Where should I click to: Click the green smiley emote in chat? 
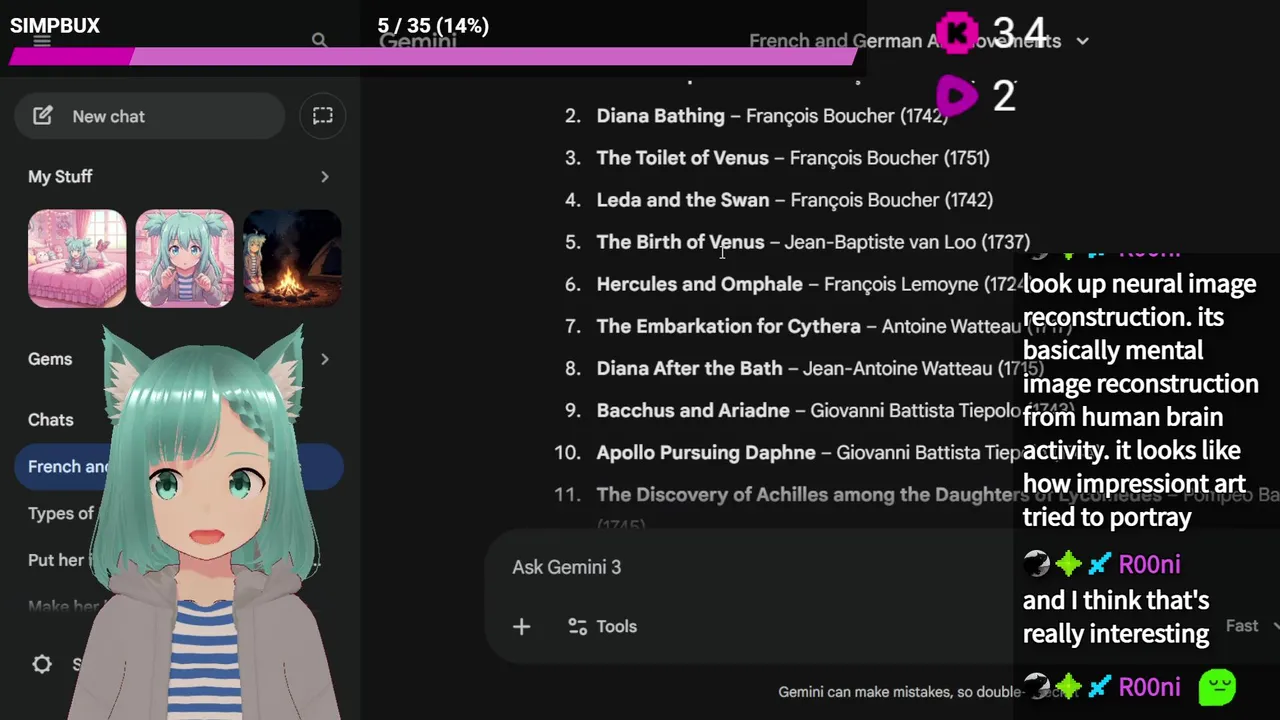point(1217,687)
